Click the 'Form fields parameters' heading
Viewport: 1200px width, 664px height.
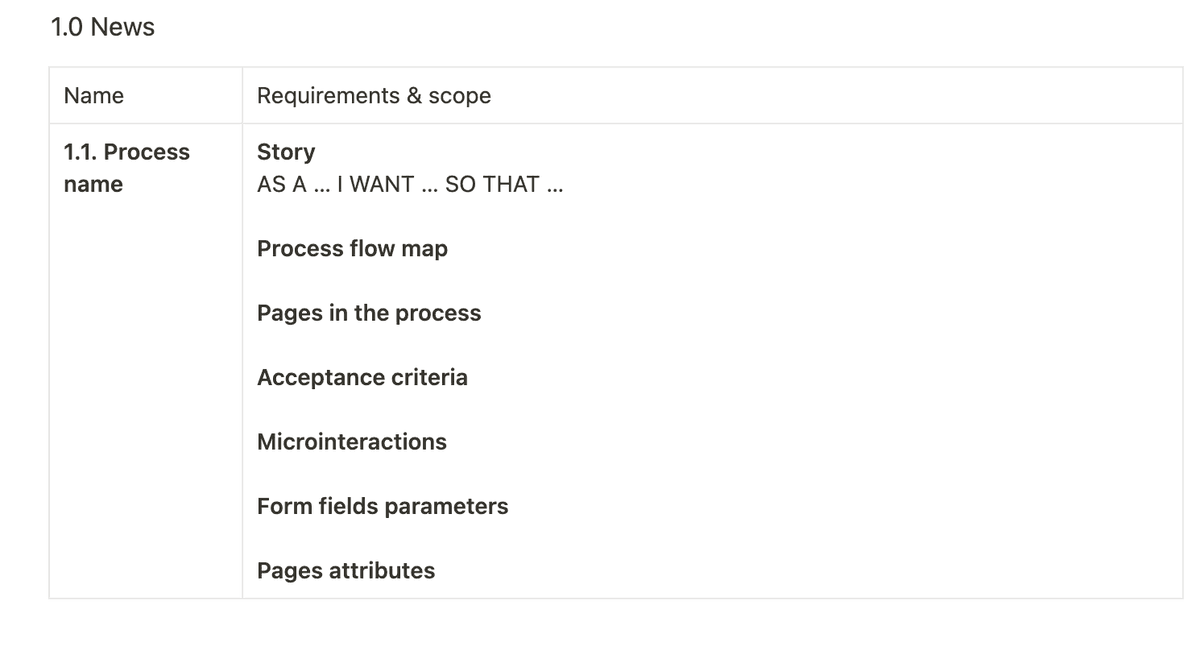click(x=383, y=506)
